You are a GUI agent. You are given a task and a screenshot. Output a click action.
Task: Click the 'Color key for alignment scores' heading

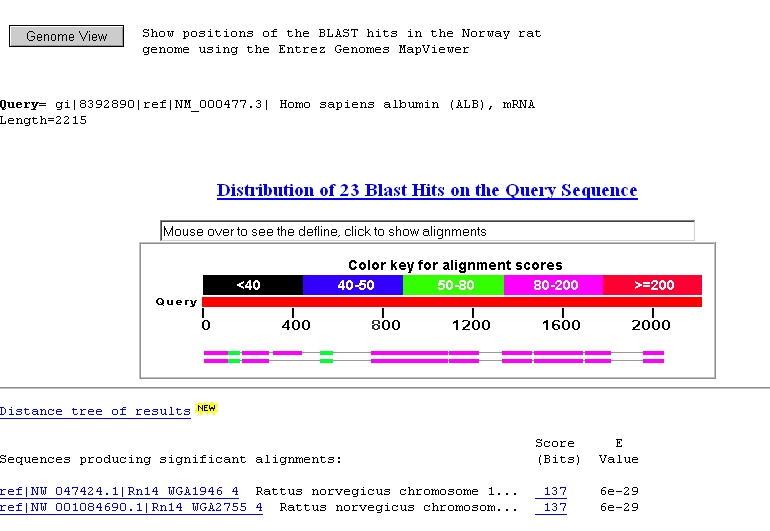pos(455,265)
